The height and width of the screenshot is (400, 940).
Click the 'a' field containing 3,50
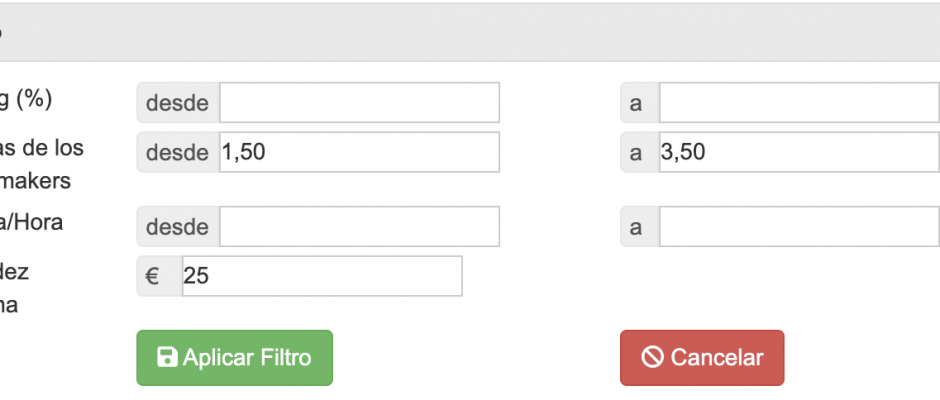point(799,152)
